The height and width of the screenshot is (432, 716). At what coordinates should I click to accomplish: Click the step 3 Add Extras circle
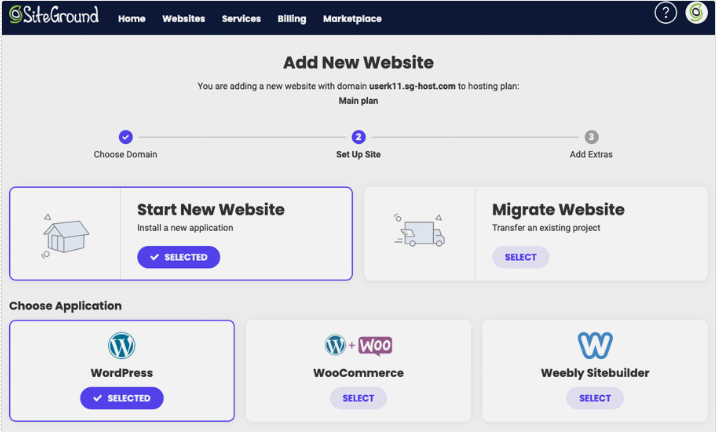(591, 137)
